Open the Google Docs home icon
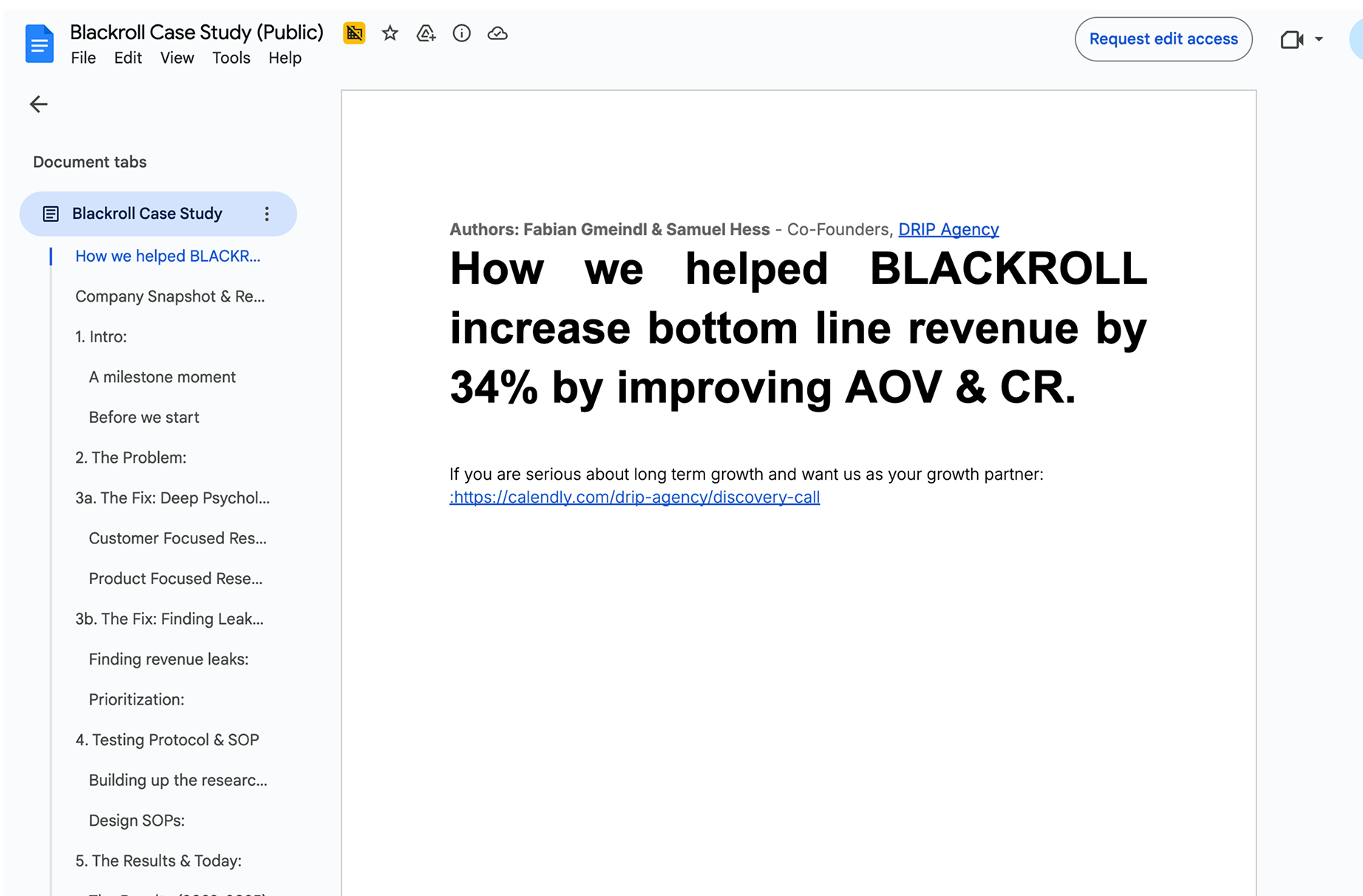Screen dimensions: 1363x896 click(x=39, y=44)
